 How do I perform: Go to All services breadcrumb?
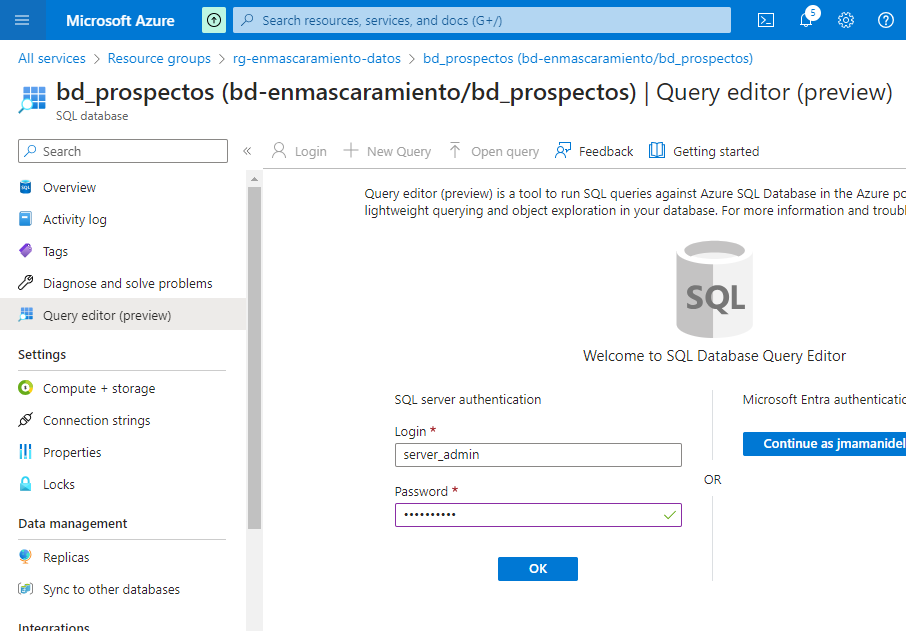51,58
